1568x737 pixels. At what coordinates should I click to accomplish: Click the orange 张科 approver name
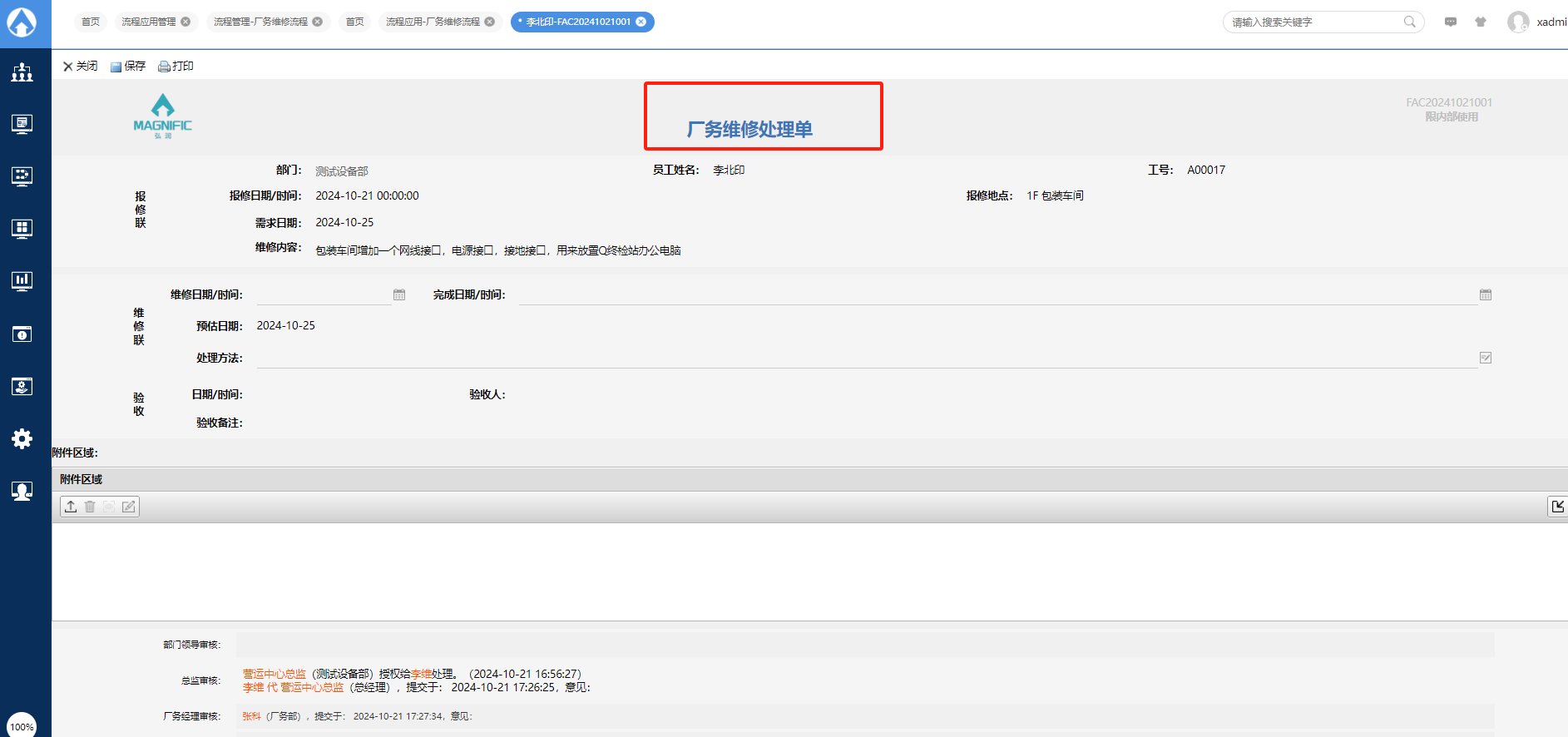[251, 716]
